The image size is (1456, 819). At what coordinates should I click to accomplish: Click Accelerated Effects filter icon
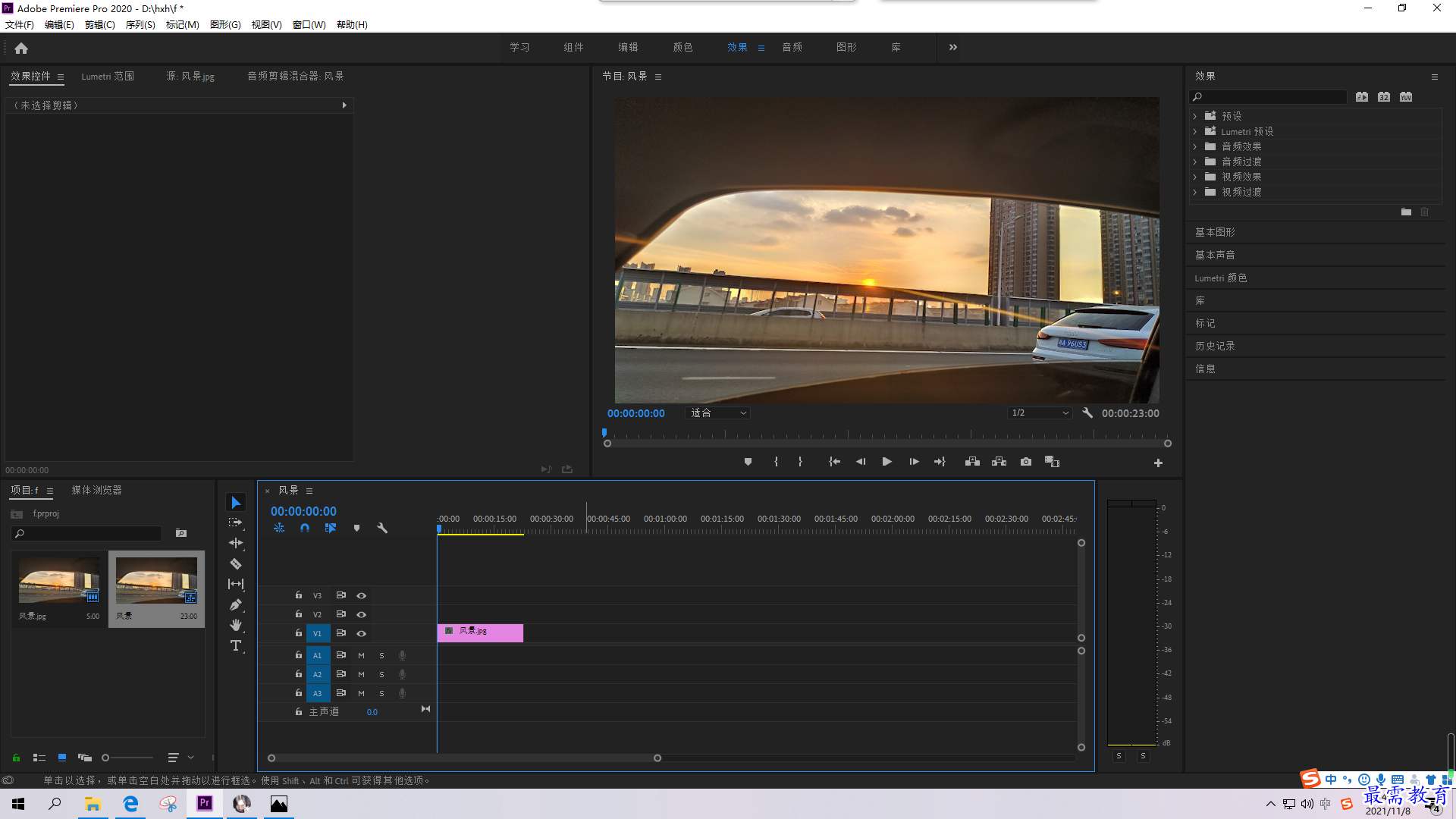tap(1362, 97)
